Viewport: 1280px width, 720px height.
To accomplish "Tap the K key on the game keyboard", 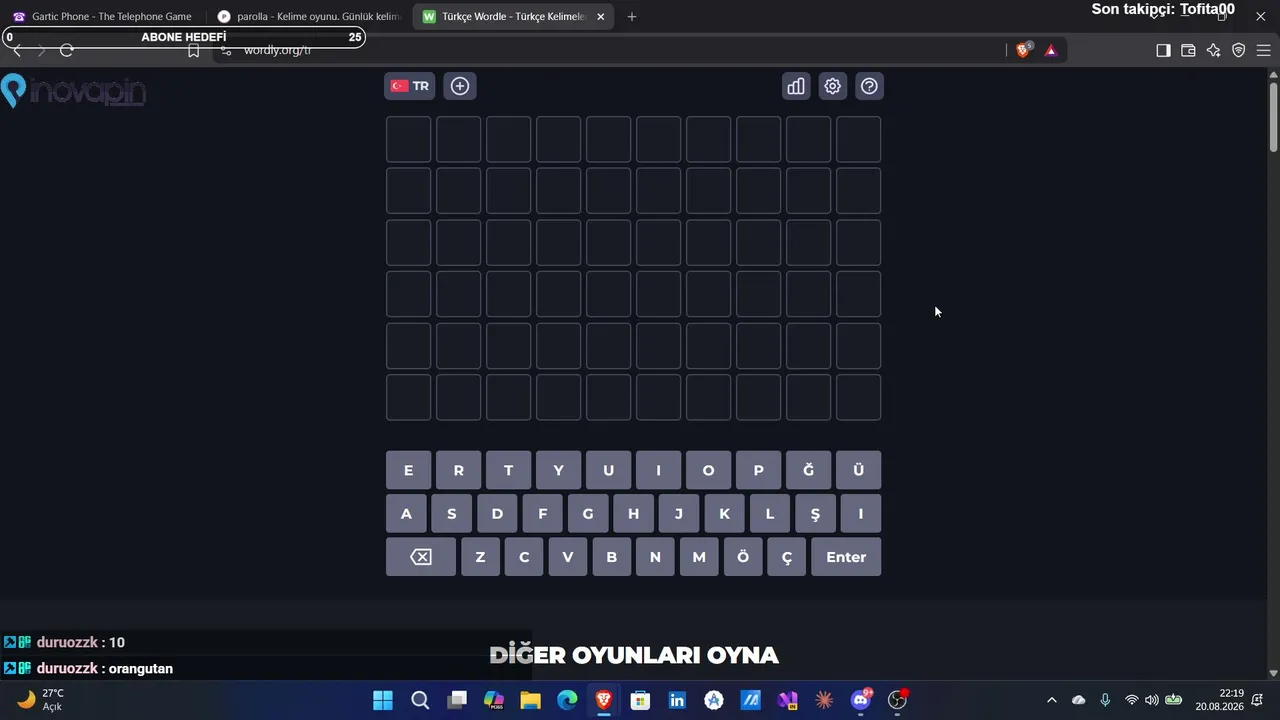I will point(724,514).
